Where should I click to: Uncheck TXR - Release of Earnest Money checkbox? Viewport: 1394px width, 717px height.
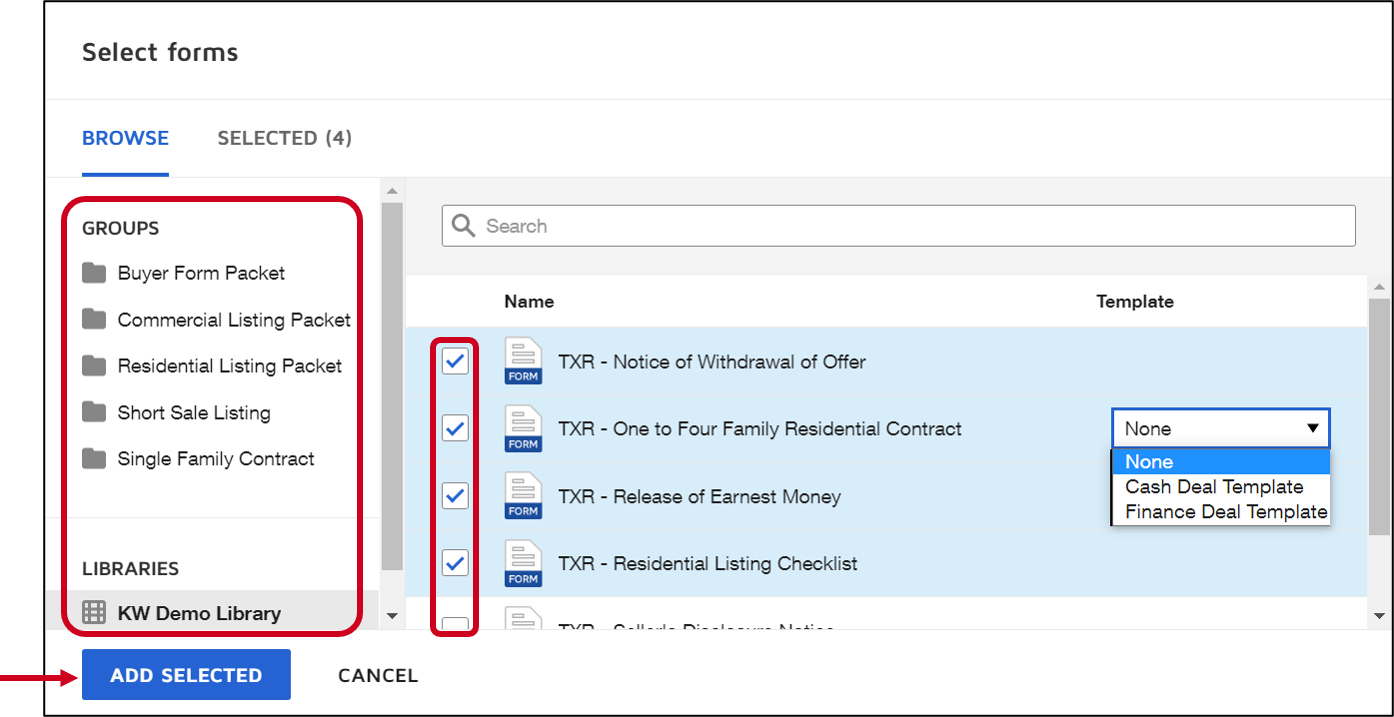(455, 495)
